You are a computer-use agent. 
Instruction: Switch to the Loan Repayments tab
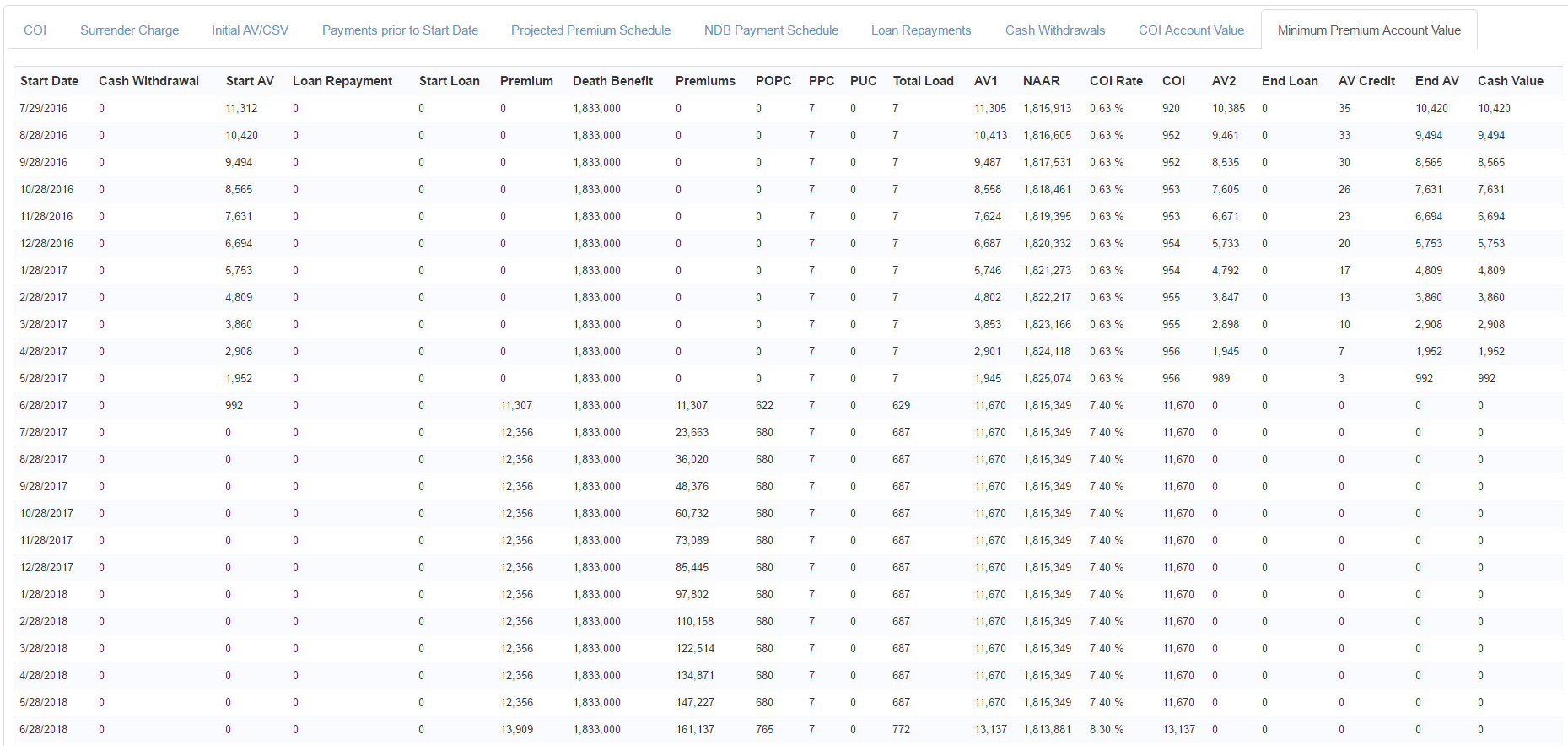point(920,30)
